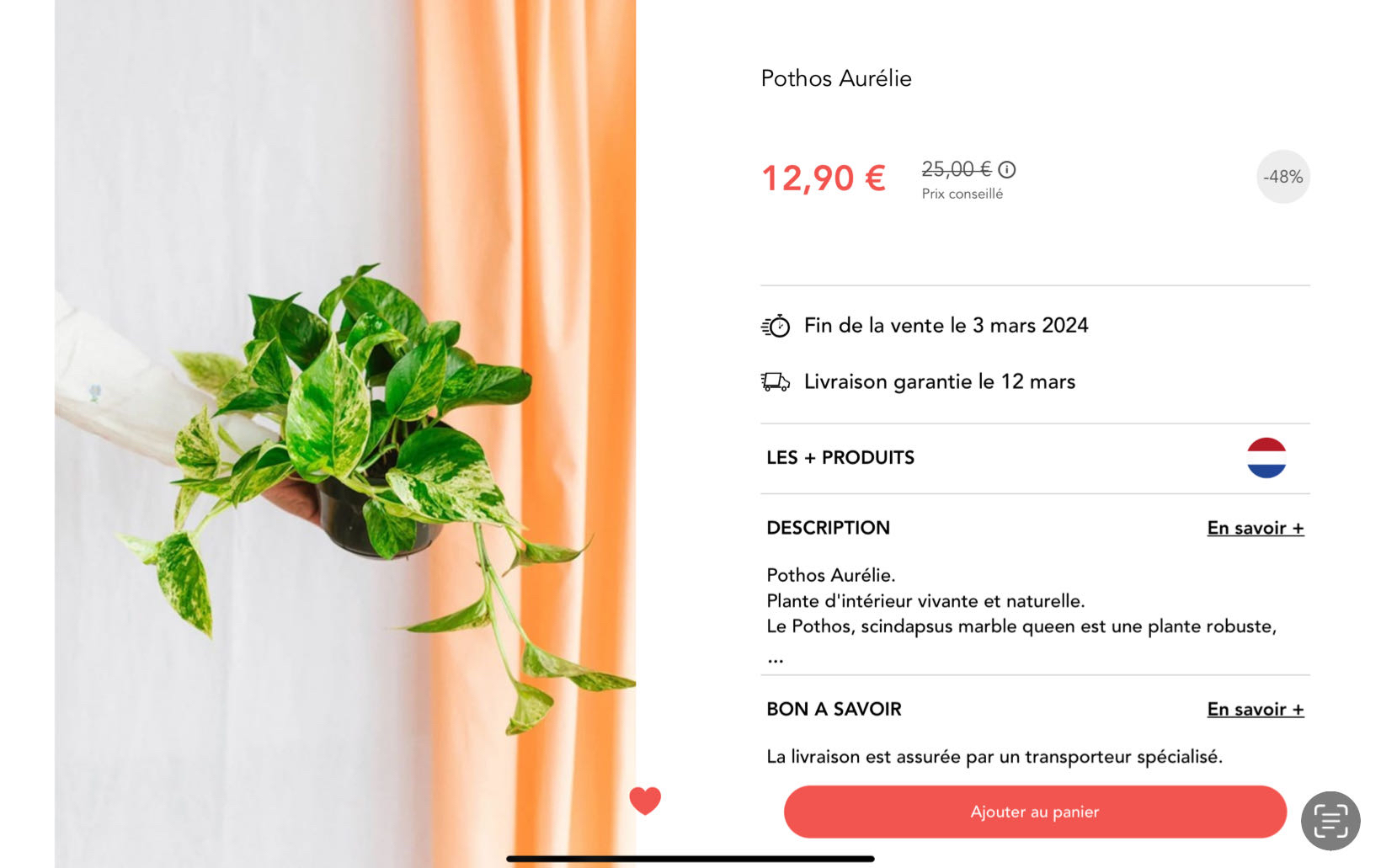Image resolution: width=1381 pixels, height=868 pixels.
Task: Click the Pothos plant product photo
Action: 345,434
